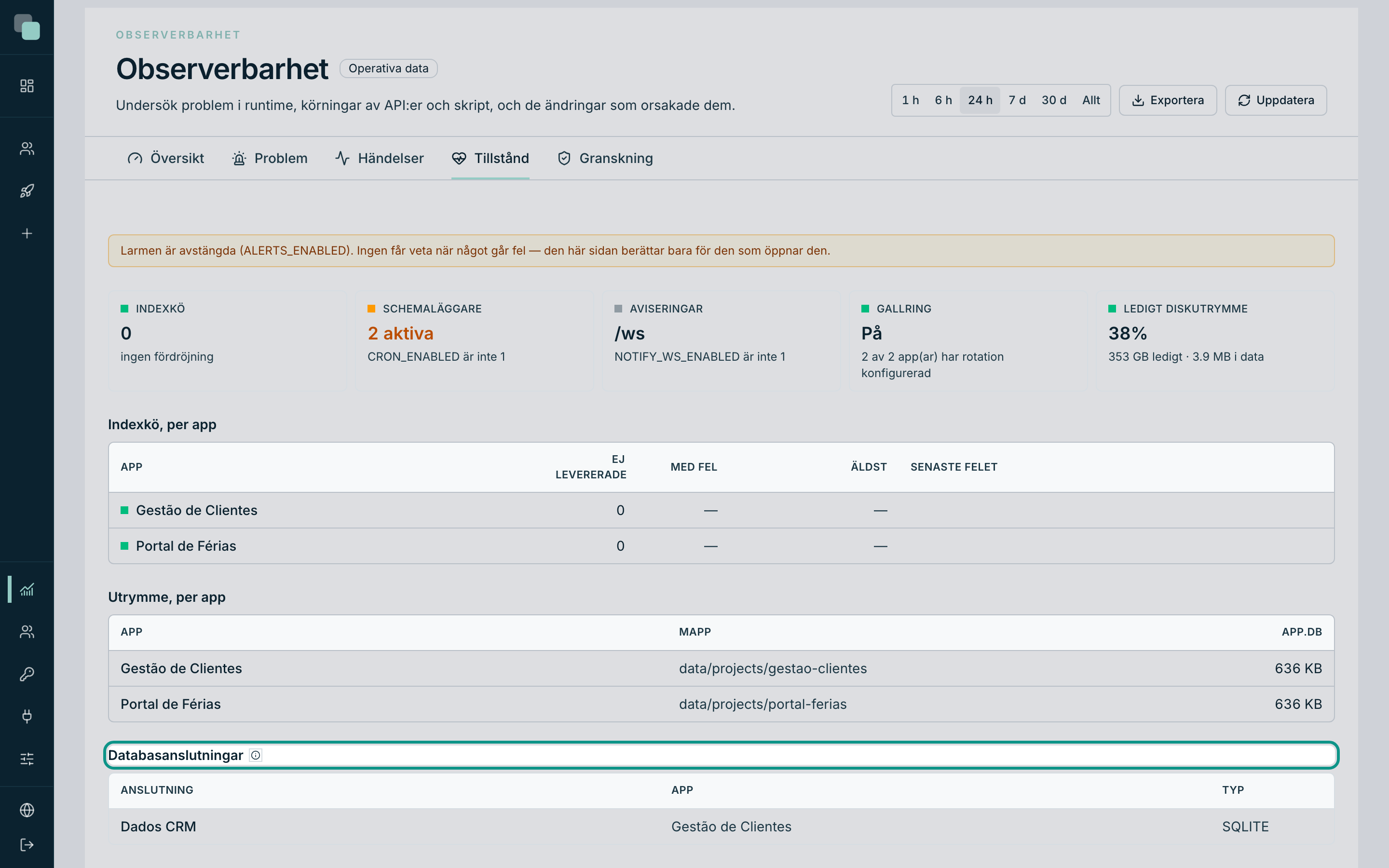Open the lower users icon above the key icon
This screenshot has width=1389, height=868.
(x=27, y=632)
